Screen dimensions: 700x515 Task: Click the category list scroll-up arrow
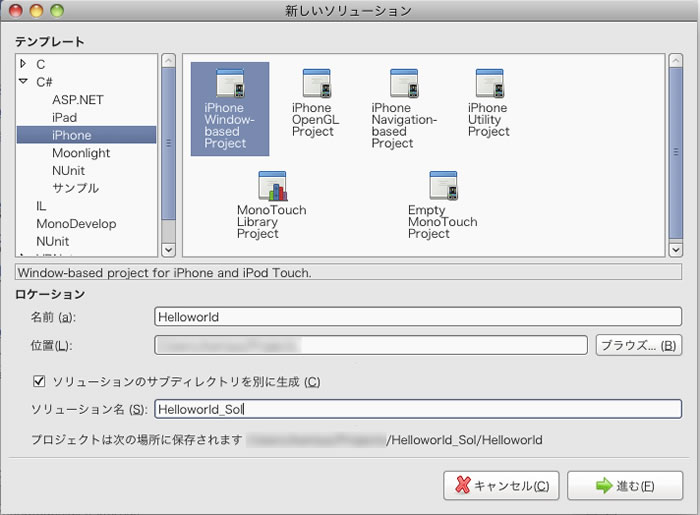pos(168,61)
